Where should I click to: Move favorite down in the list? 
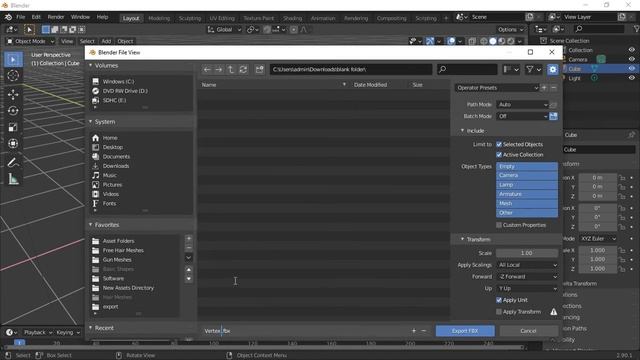189,279
